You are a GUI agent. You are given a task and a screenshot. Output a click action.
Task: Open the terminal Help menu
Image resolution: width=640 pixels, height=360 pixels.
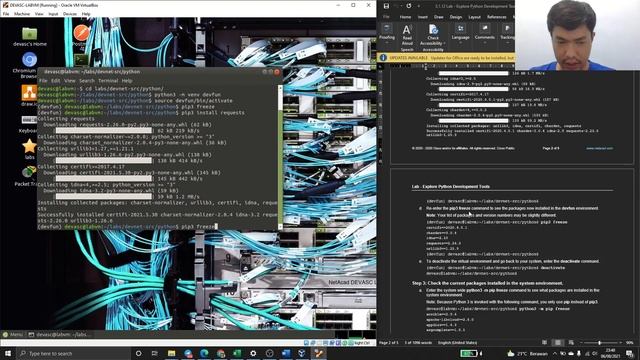coord(127,81)
